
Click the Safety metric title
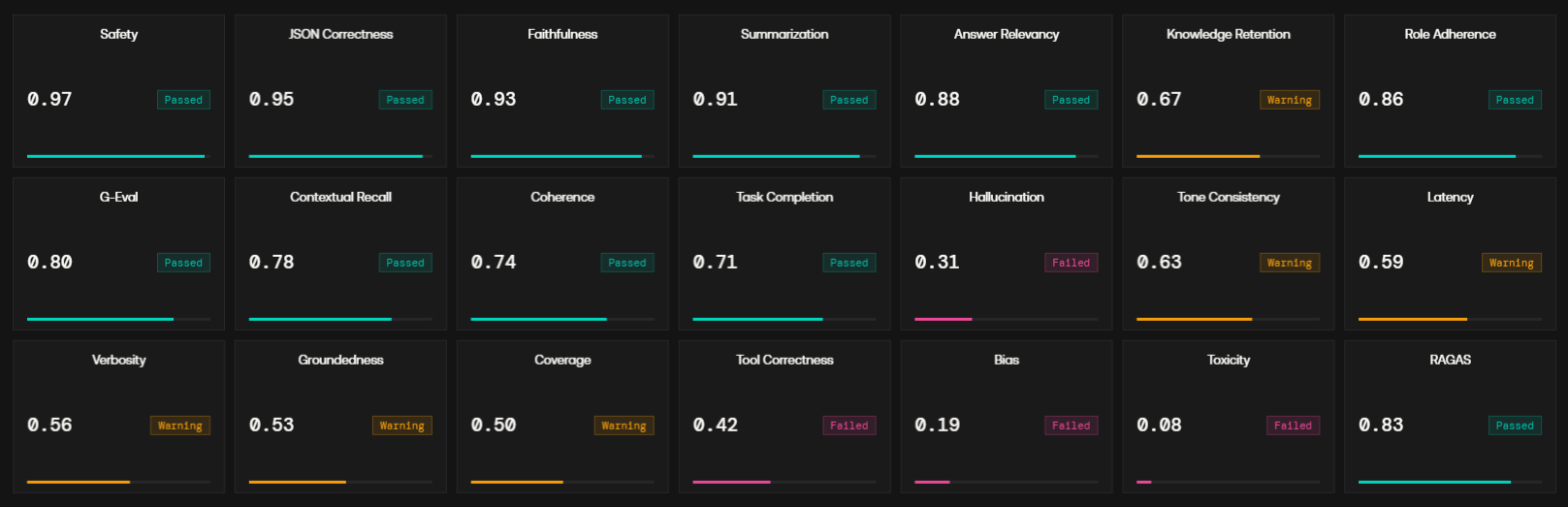(118, 34)
